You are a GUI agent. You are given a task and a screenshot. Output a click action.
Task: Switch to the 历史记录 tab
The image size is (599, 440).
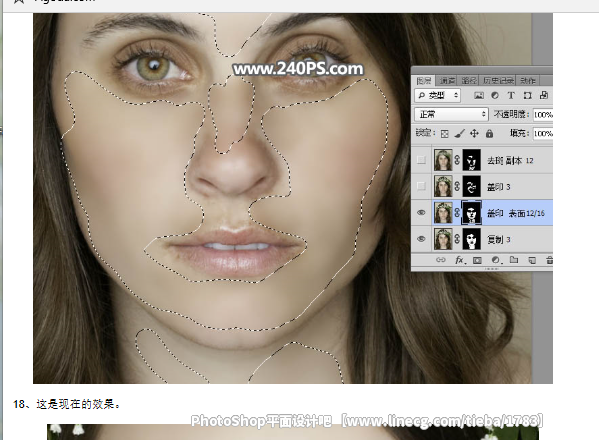tap(498, 81)
